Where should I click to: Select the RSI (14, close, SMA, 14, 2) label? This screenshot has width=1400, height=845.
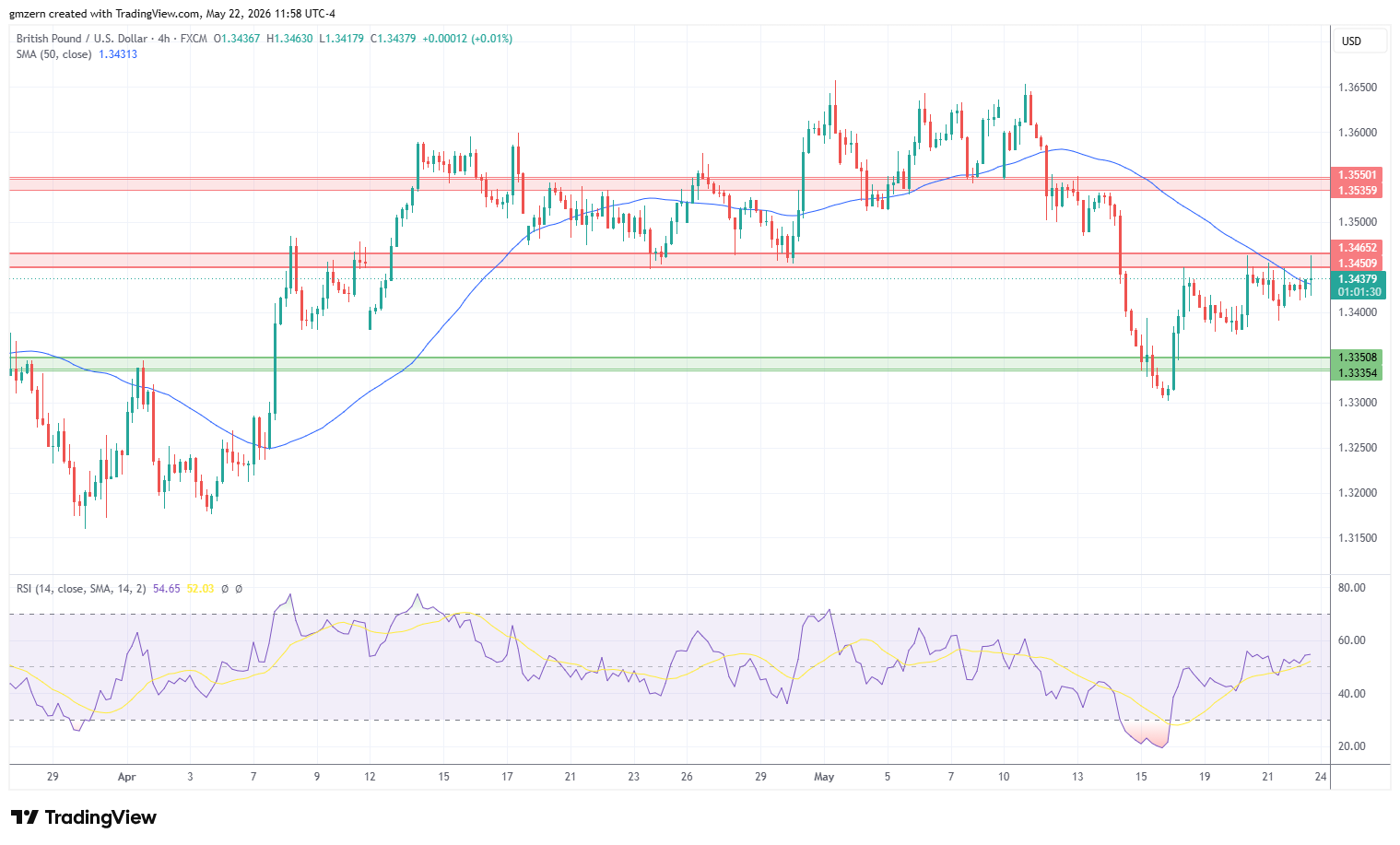[81, 589]
